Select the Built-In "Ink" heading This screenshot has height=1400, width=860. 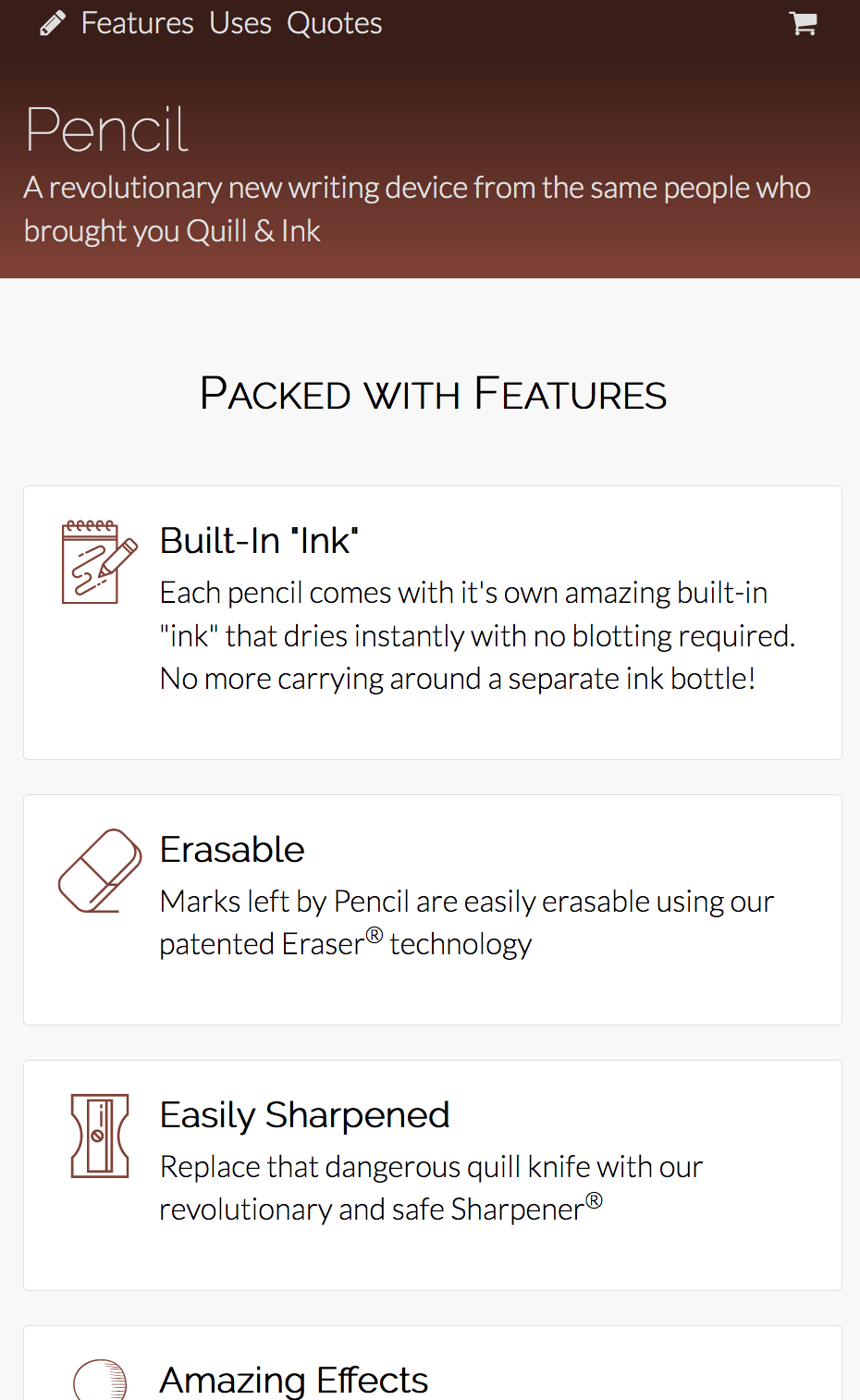coord(259,541)
